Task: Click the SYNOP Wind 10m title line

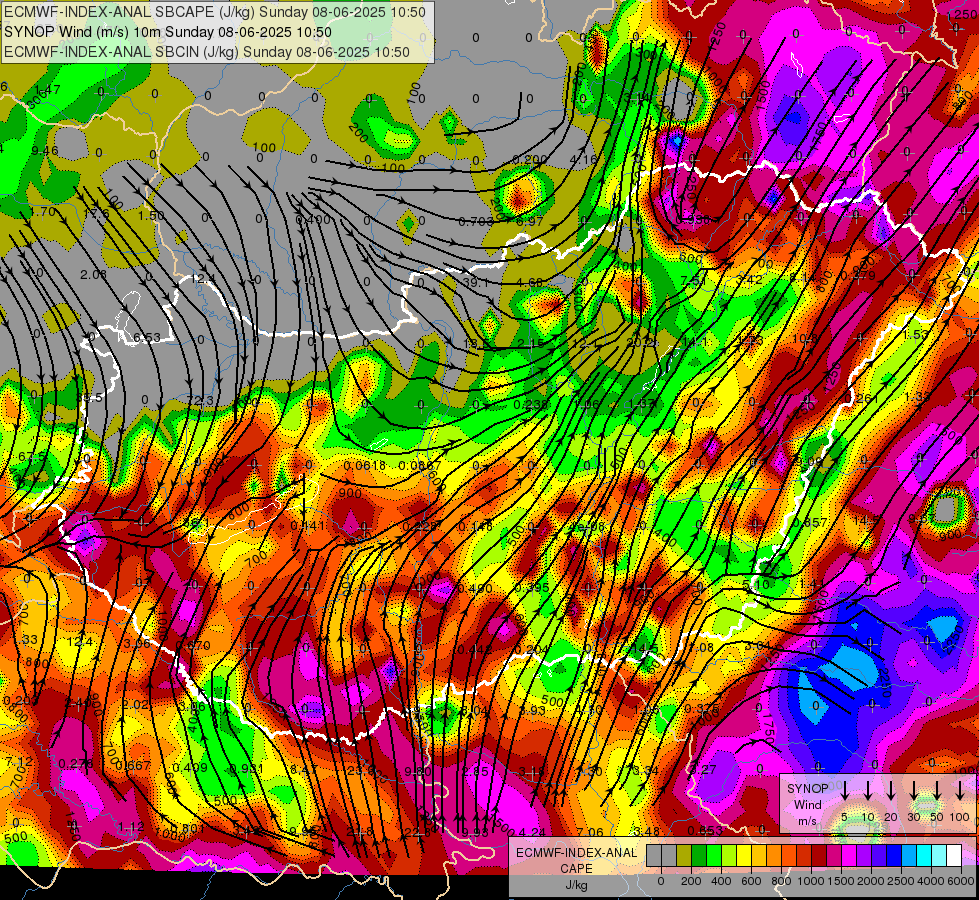Action: tap(167, 32)
